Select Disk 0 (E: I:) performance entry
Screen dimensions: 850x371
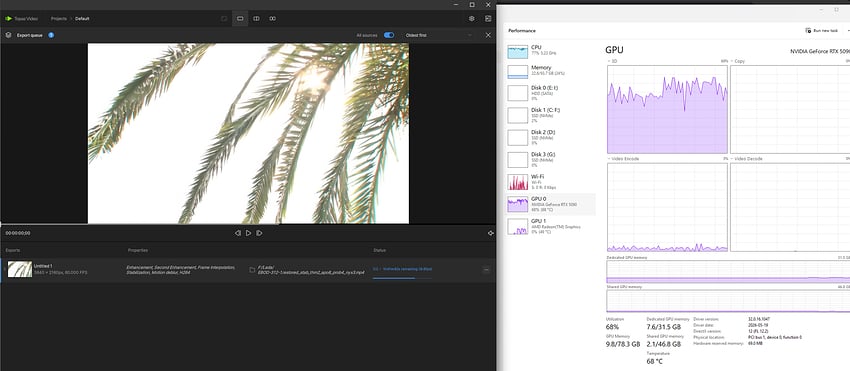tap(550, 92)
